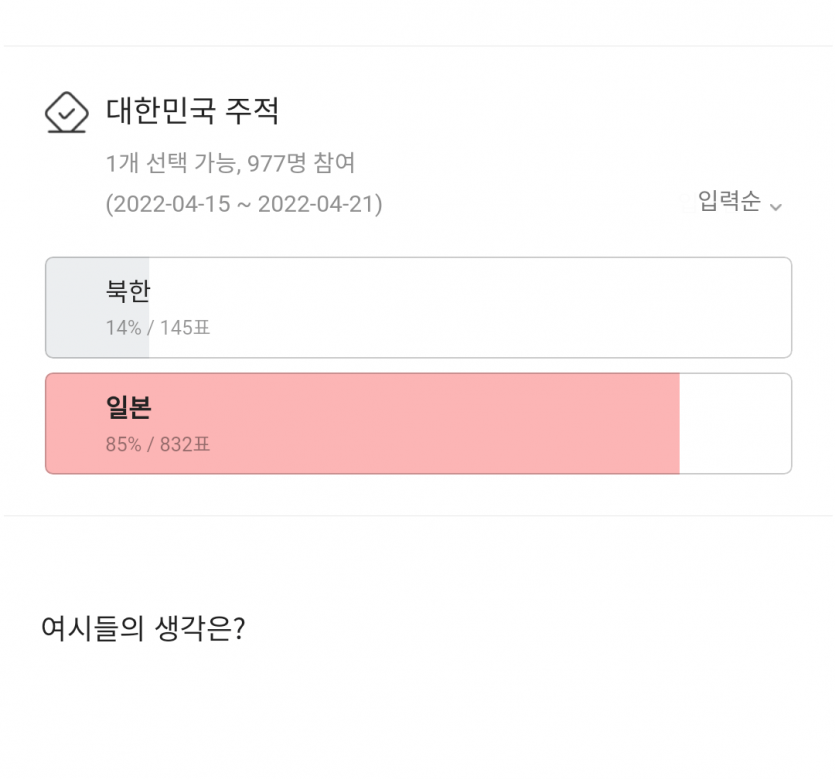Click the "85% / 832표" vote count
Viewport: 835px width, 779px height.
[x=158, y=445]
